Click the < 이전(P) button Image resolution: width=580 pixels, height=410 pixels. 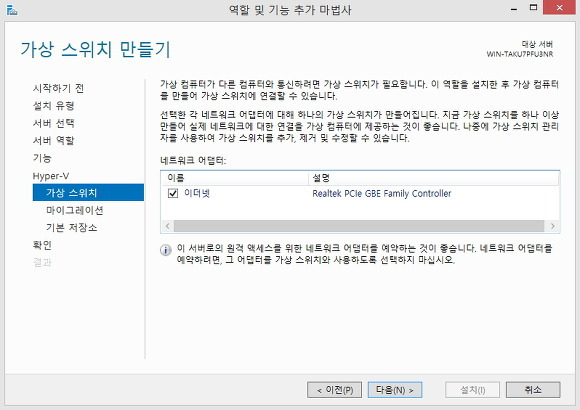coord(334,390)
